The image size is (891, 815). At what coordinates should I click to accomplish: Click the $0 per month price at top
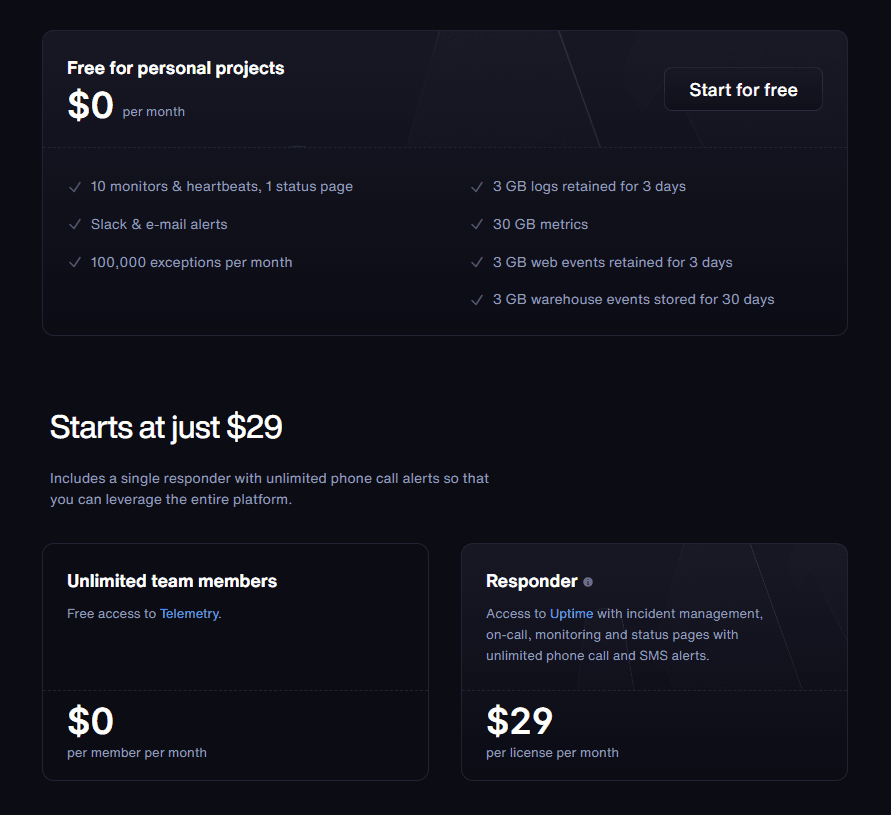pyautogui.click(x=91, y=105)
